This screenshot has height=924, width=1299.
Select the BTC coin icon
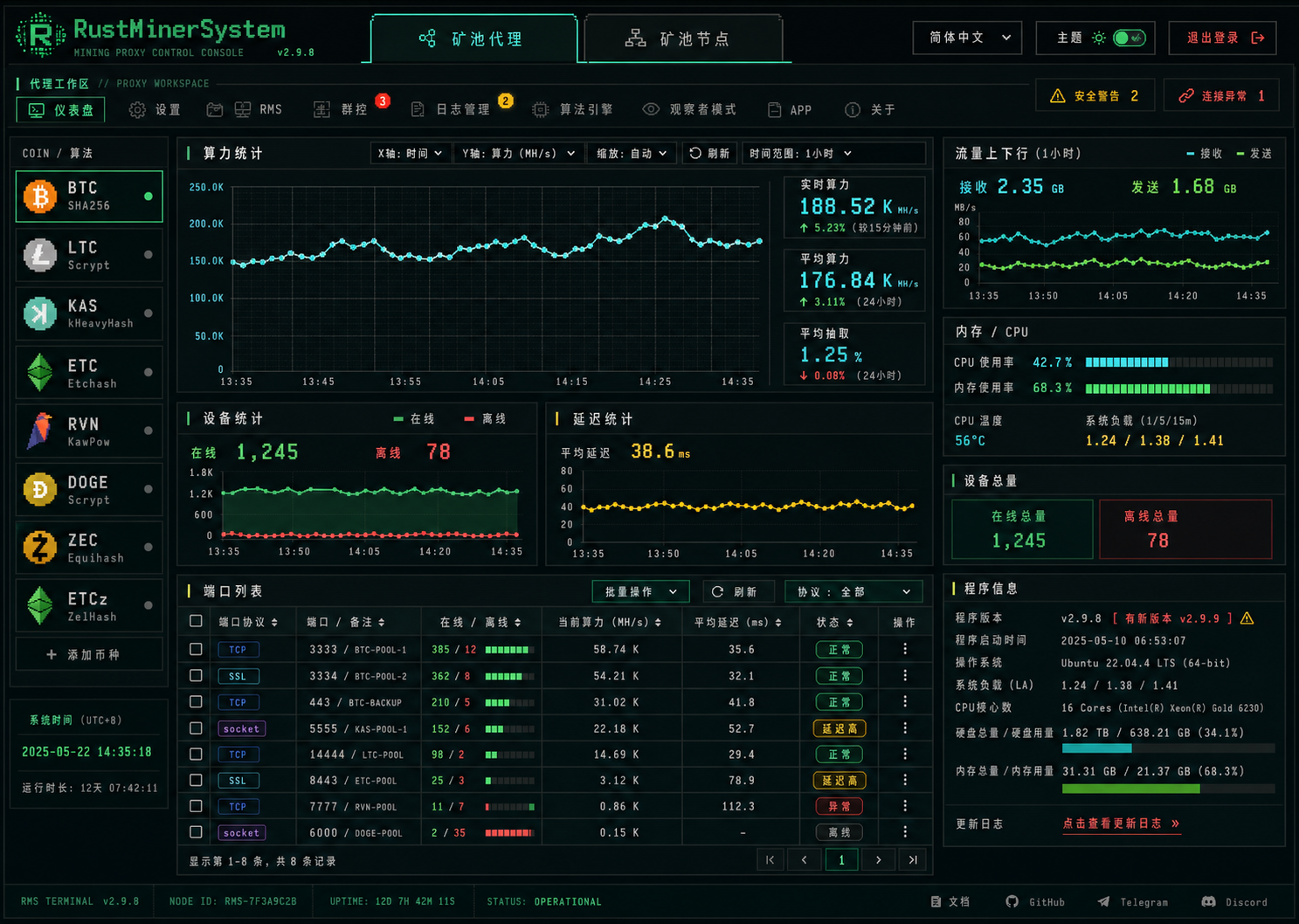click(x=39, y=197)
